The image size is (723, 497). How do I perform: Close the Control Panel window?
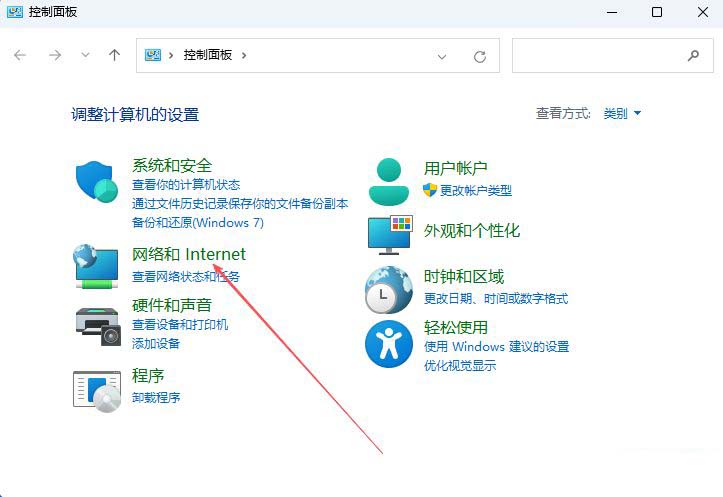coord(703,12)
